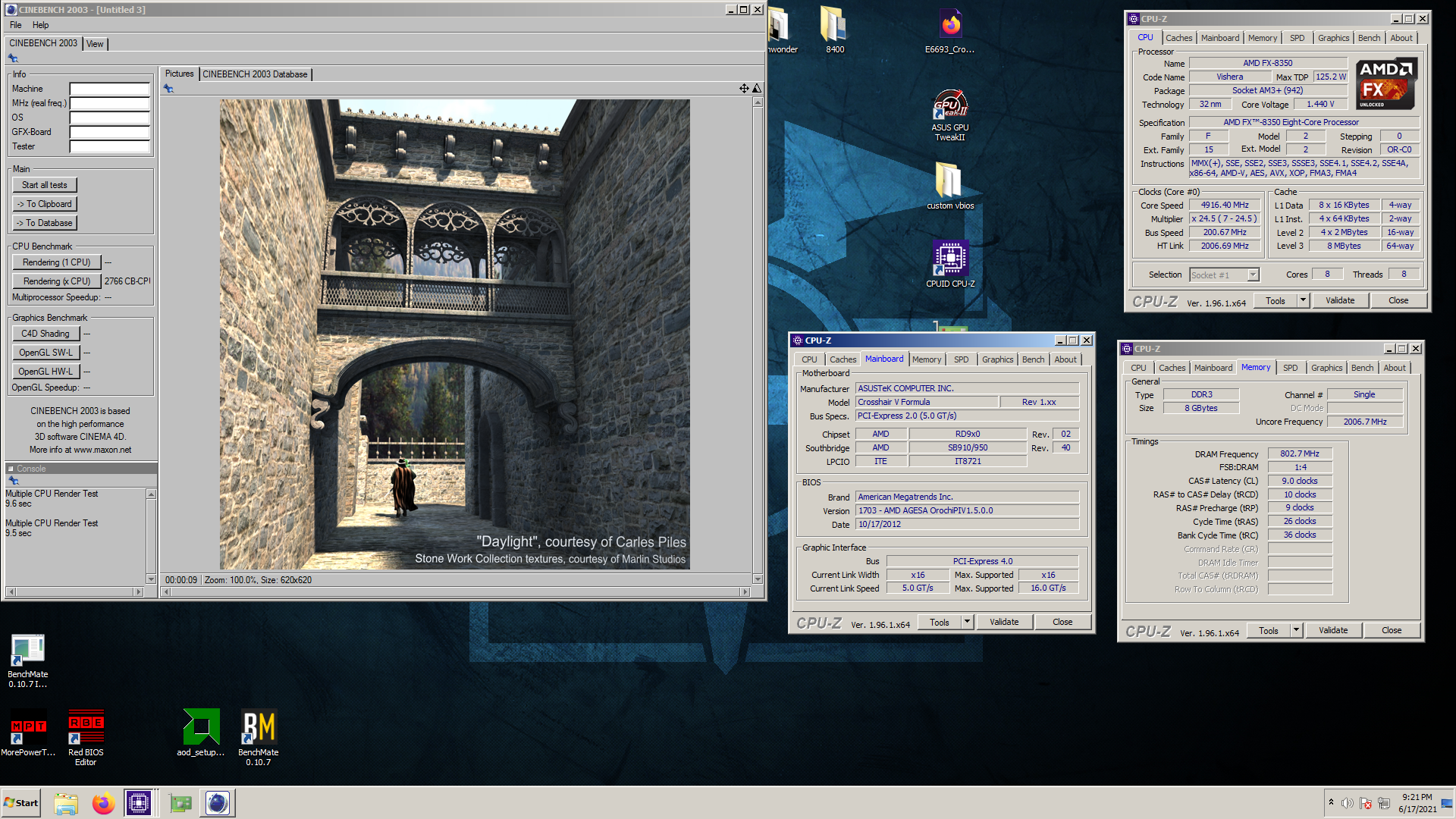Click the Start button
The width and height of the screenshot is (1456, 819).
pos(21,803)
